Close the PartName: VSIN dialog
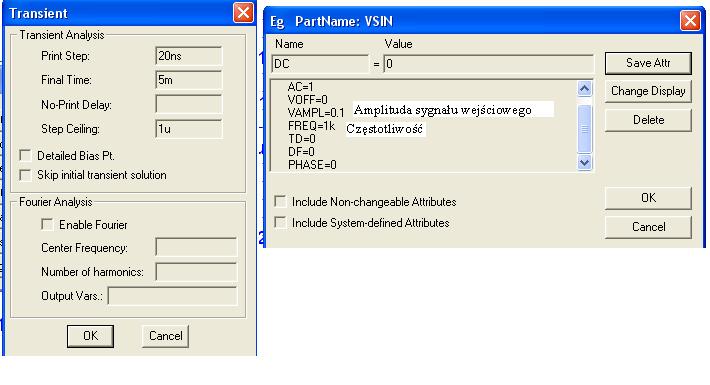The width and height of the screenshot is (710, 385). tap(690, 20)
